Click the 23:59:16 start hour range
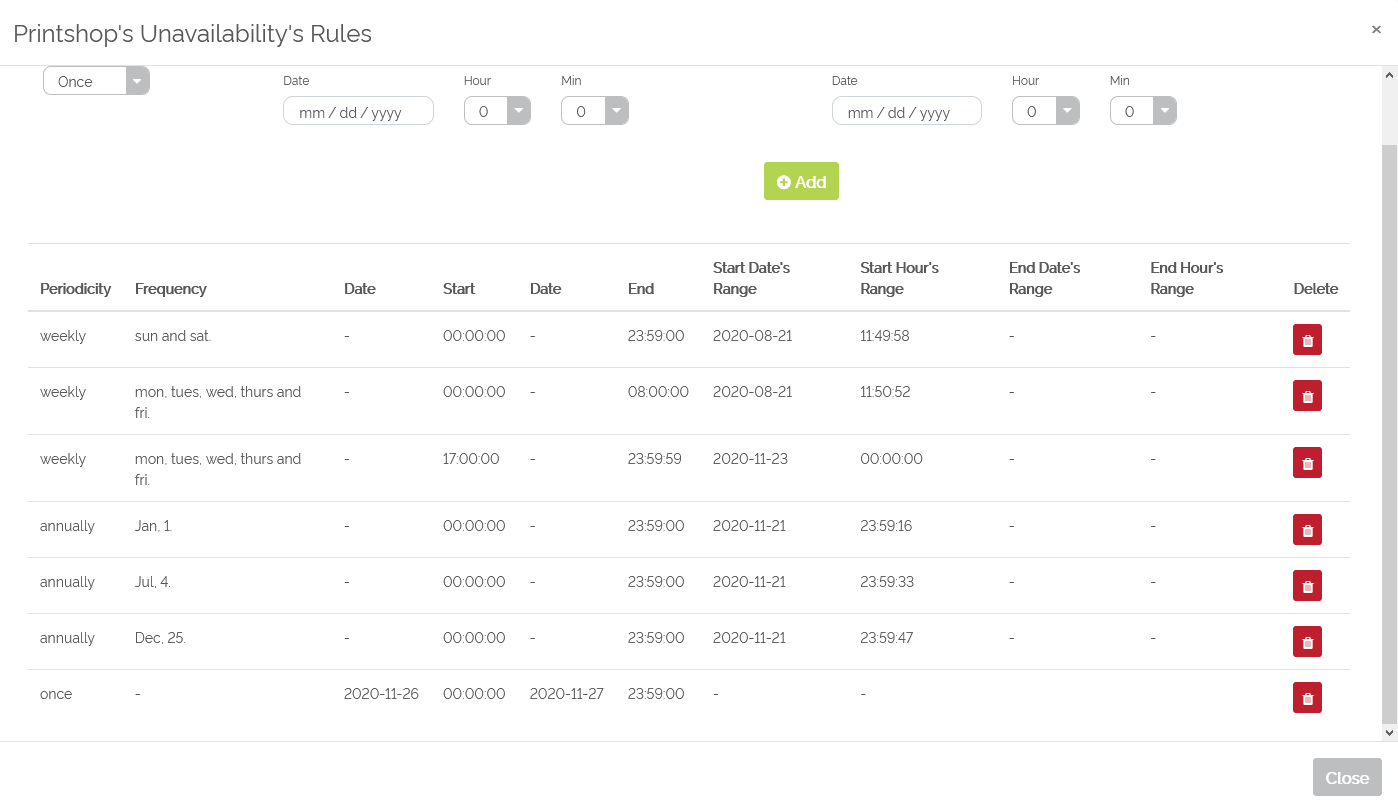Viewport: 1398px width, 809px height. coord(886,526)
